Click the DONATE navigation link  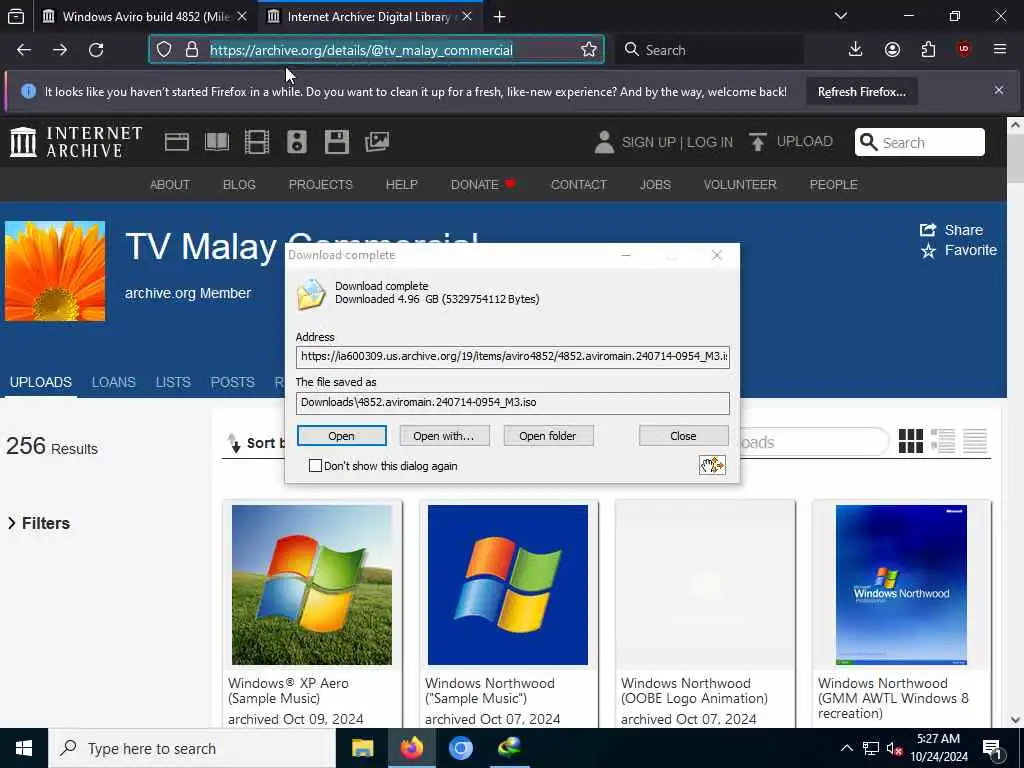[x=483, y=185]
